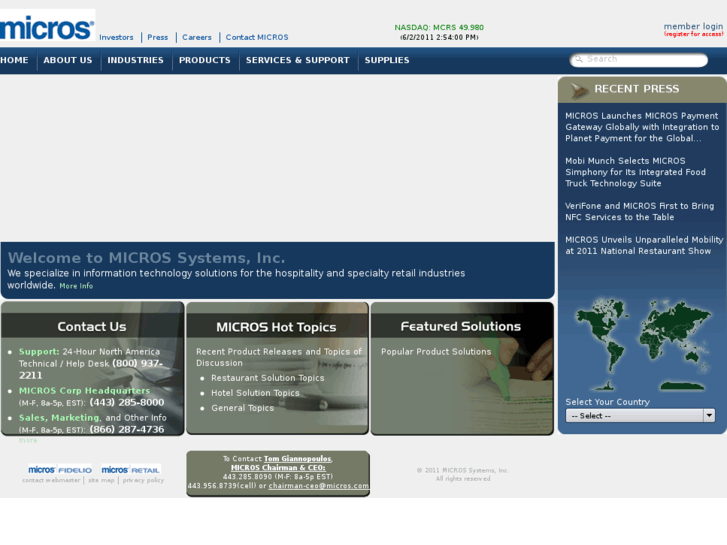Screen dimensions: 727x545
Task: Click the Investors link
Action: pos(116,37)
